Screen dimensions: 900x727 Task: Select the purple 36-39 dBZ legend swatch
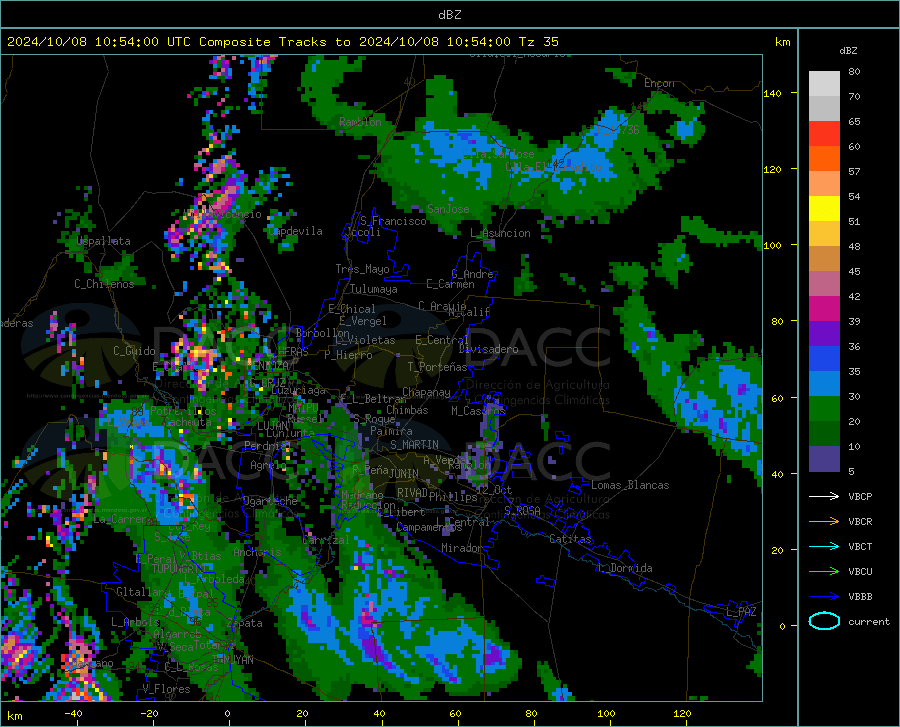click(824, 334)
